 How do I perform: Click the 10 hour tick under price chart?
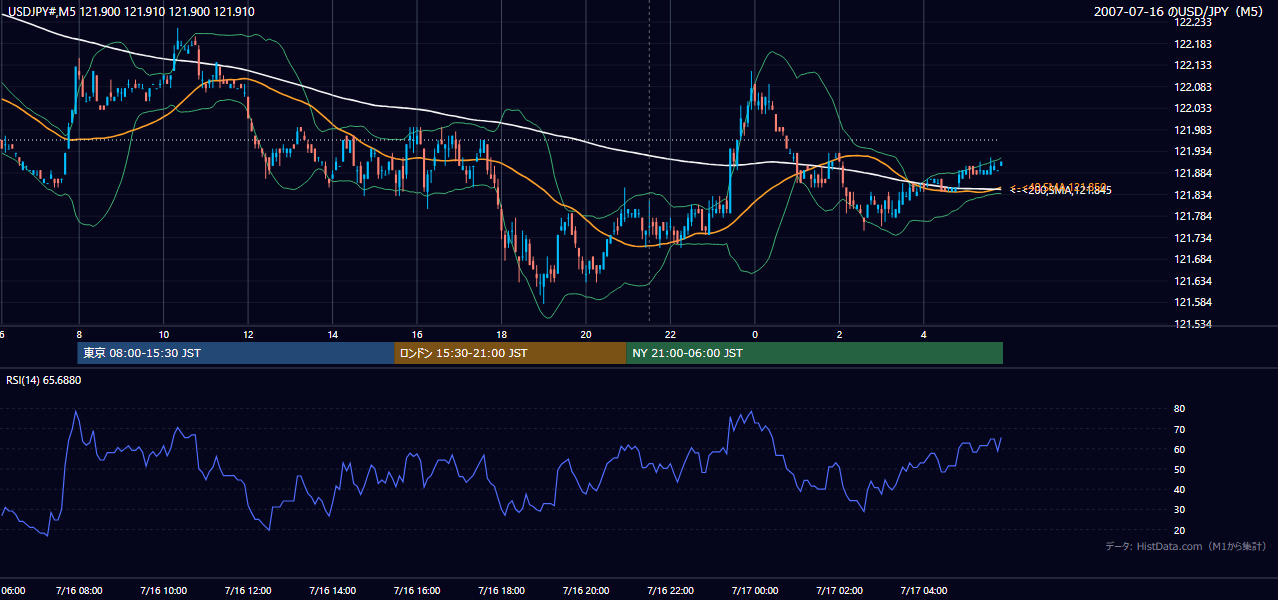pos(163,334)
